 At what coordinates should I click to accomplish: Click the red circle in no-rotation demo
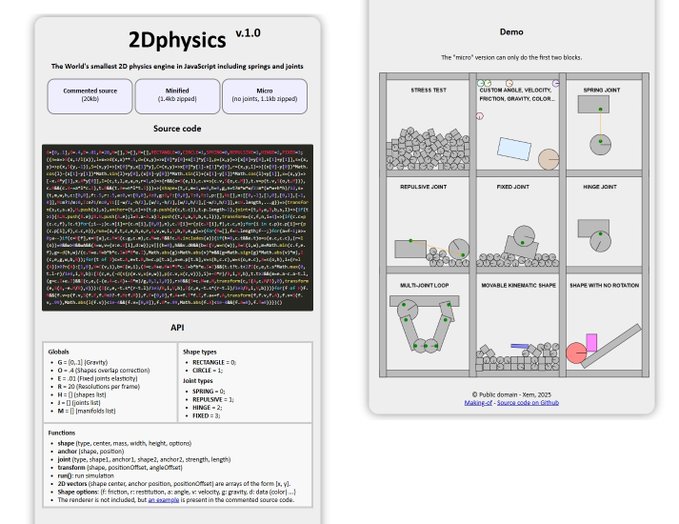click(x=577, y=353)
